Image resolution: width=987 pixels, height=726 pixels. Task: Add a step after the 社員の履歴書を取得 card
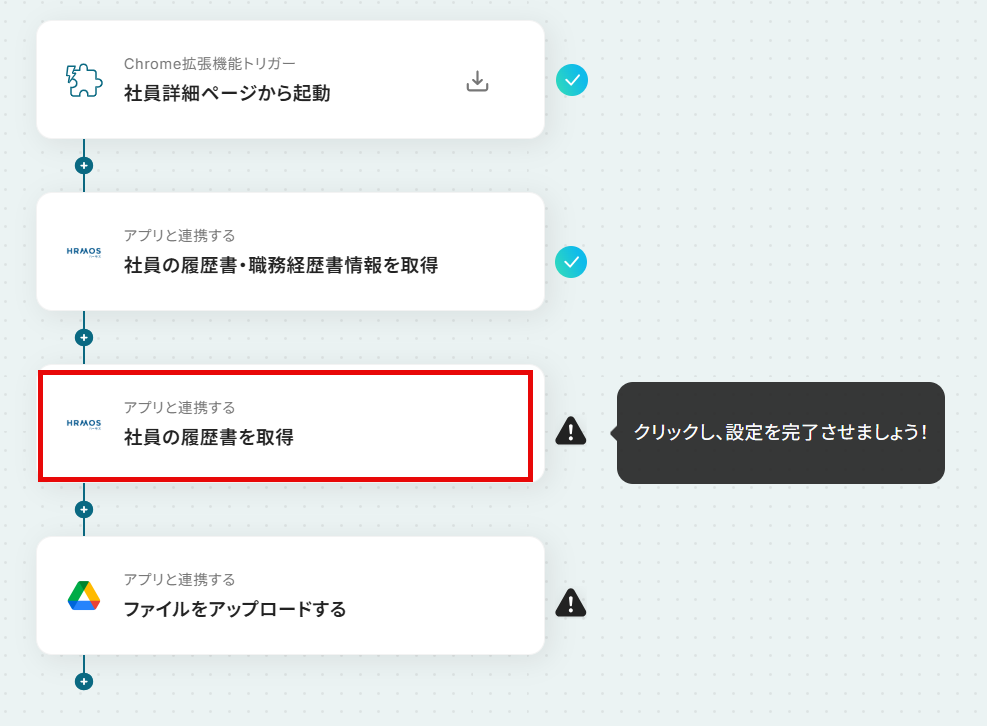[84, 509]
